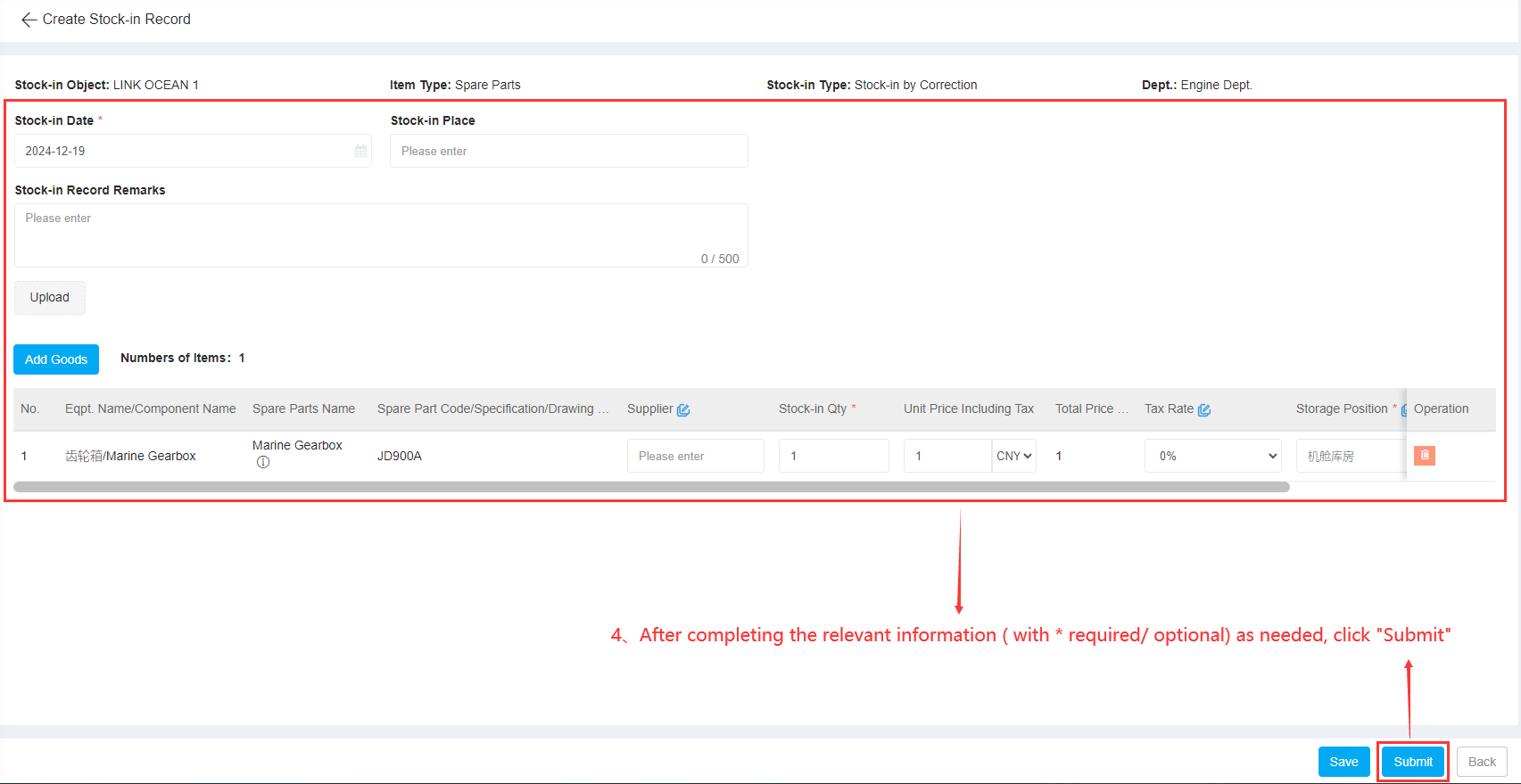Click the JD900A spare part code cell
This screenshot has width=1521, height=784.
400,456
